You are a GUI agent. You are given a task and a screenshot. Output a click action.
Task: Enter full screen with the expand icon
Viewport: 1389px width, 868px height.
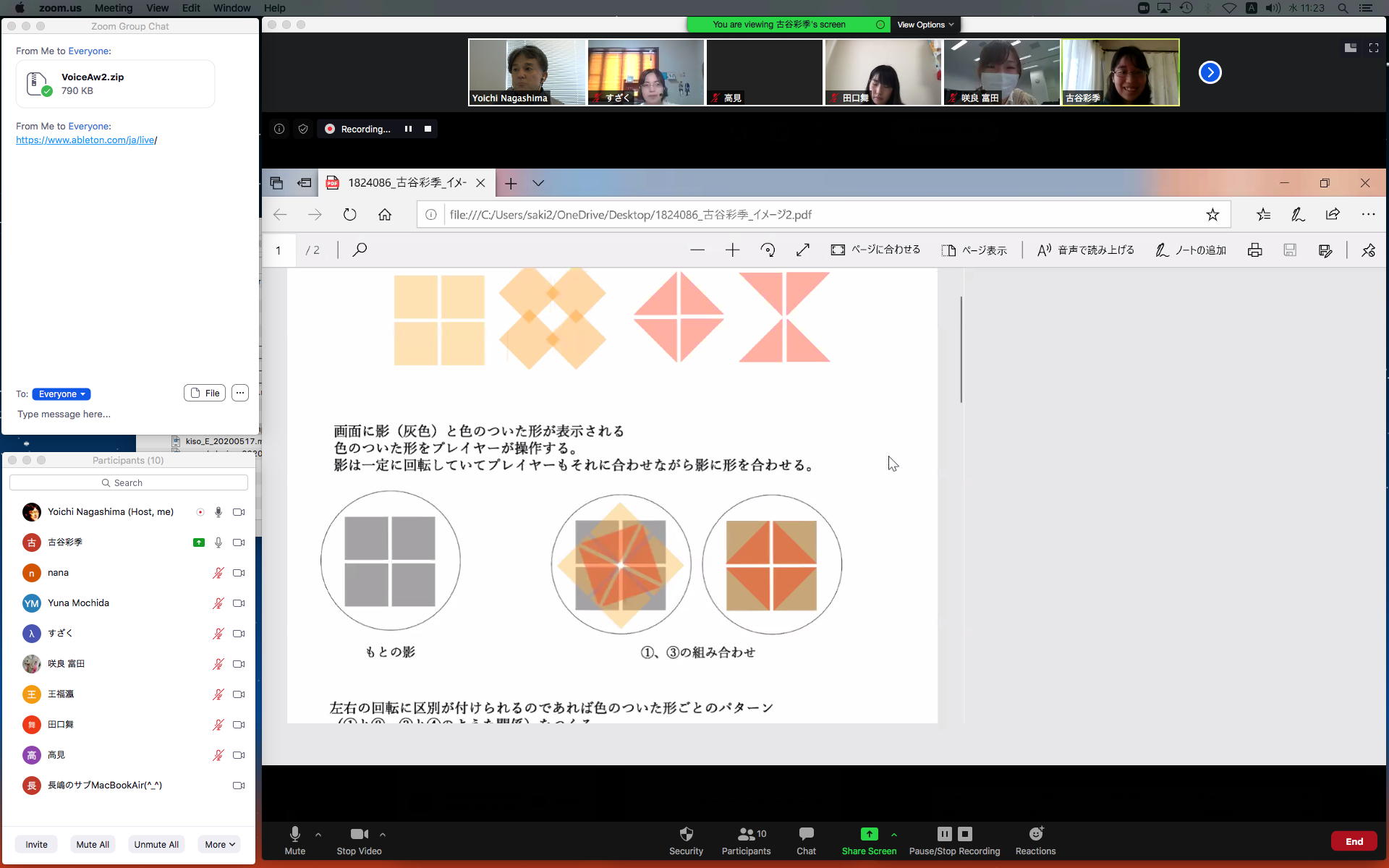pos(1373,48)
